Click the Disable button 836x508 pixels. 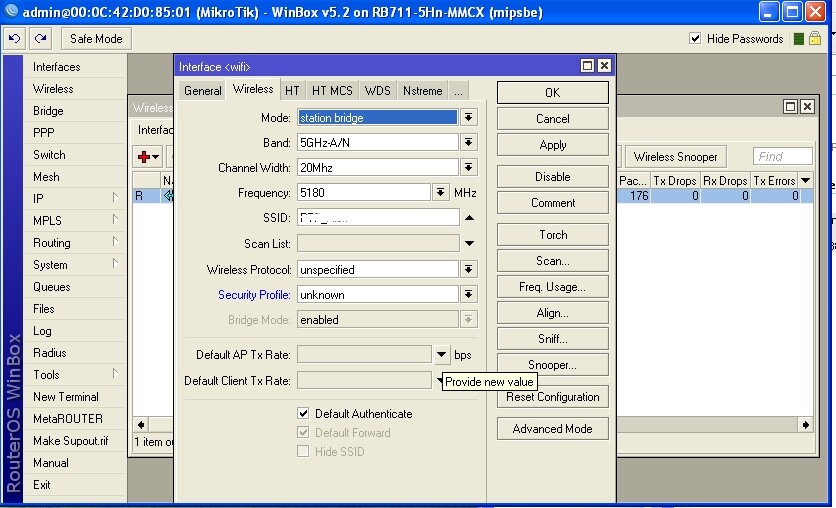552,176
